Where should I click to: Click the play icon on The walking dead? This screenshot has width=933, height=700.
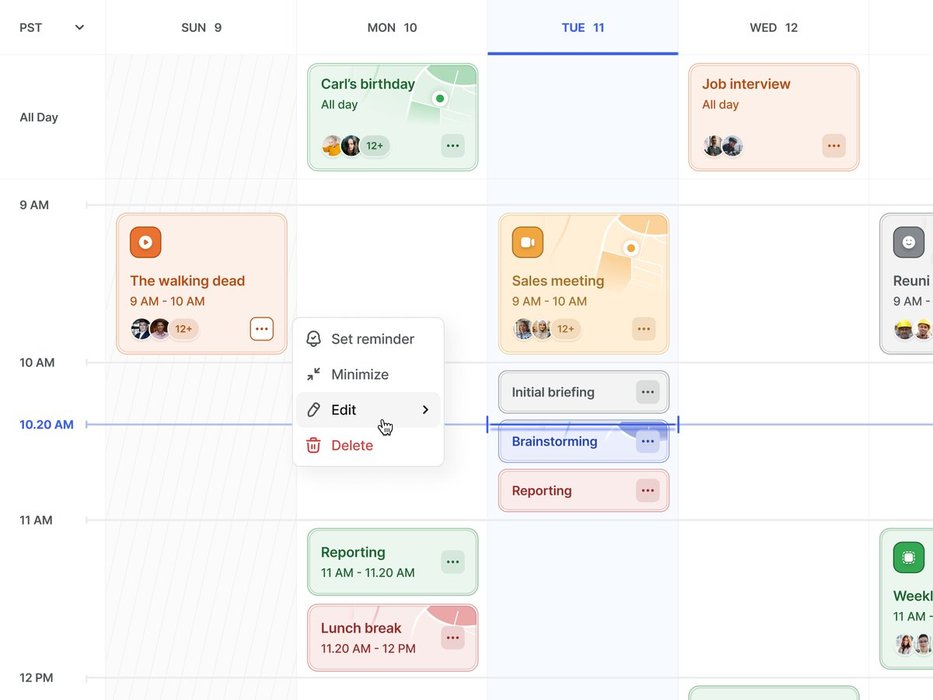tap(146, 242)
